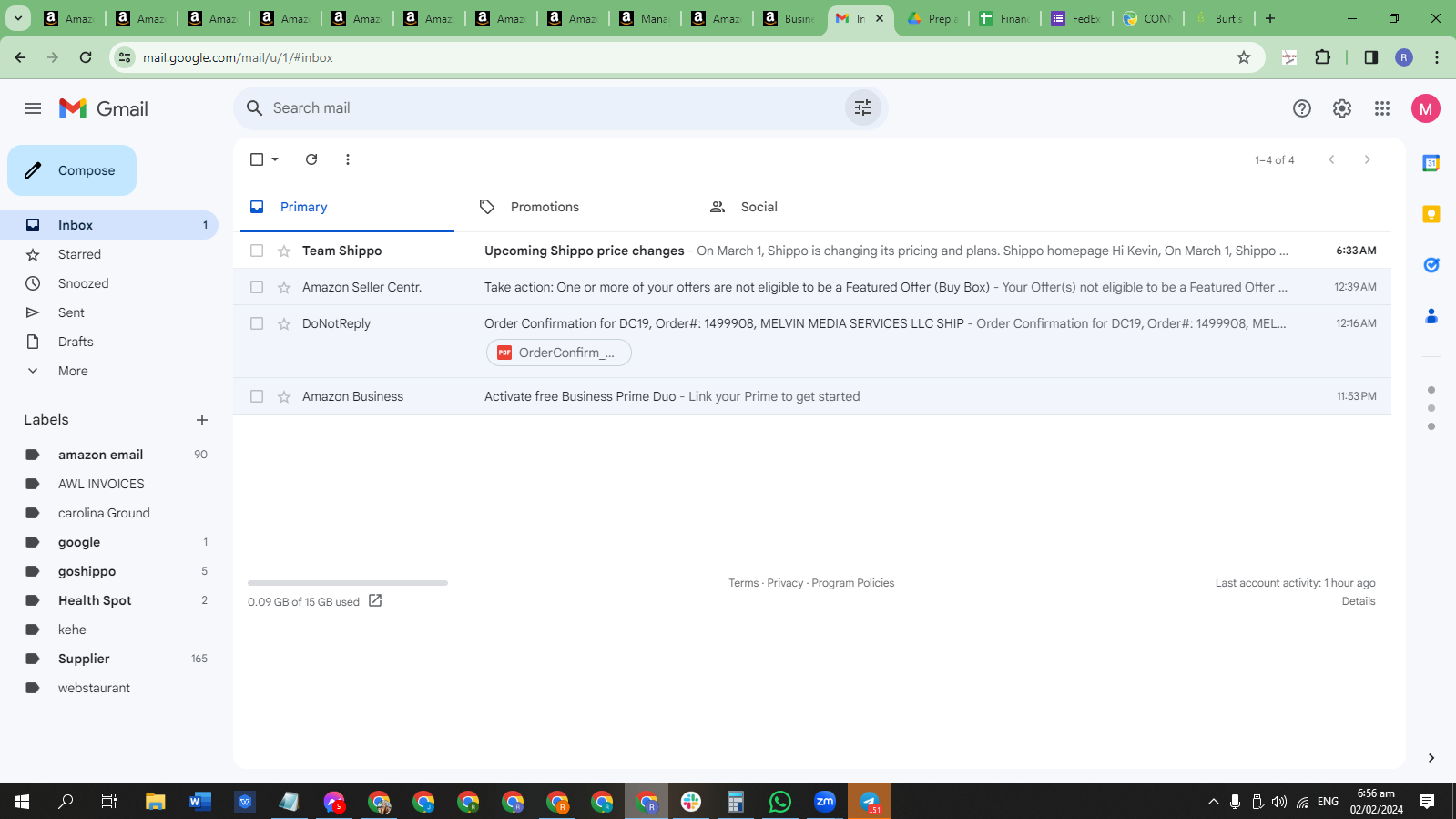The width and height of the screenshot is (1456, 819).
Task: Open the browser side panel icon
Action: coord(1371,57)
